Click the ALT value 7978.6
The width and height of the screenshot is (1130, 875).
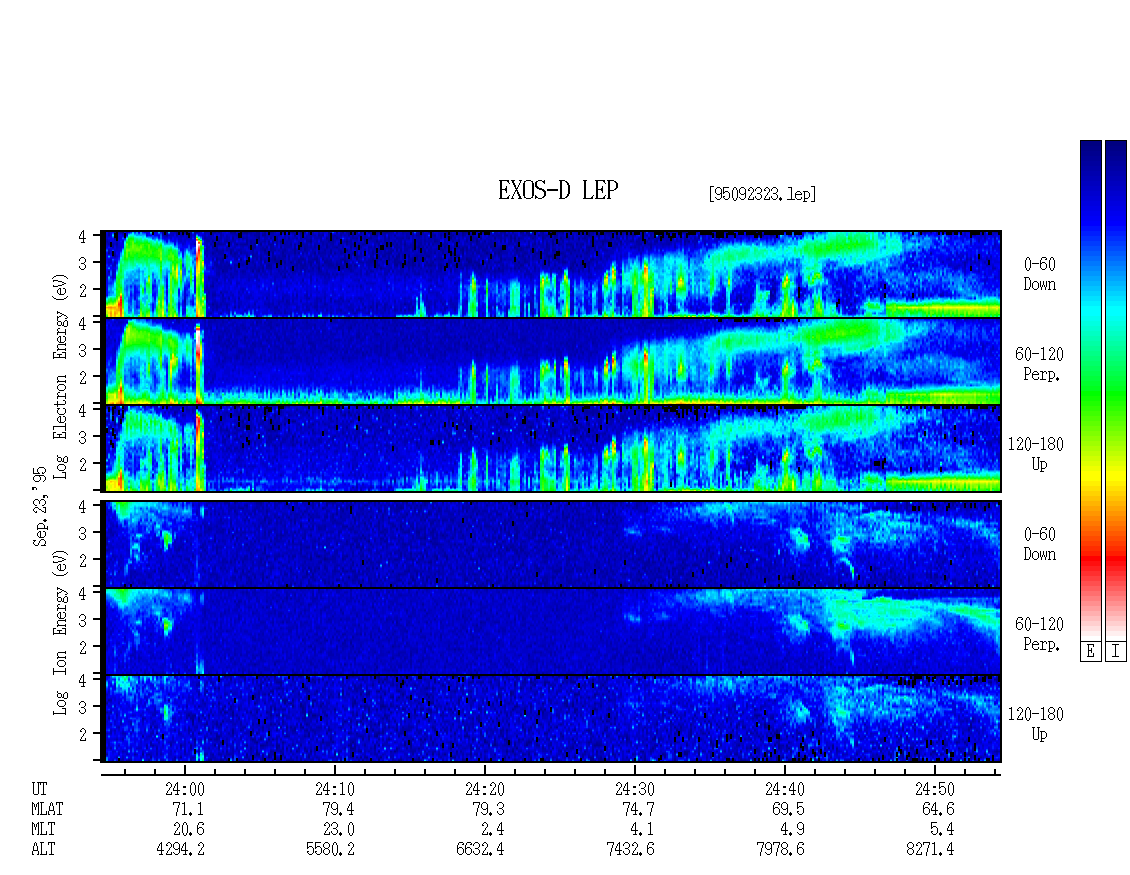click(780, 850)
